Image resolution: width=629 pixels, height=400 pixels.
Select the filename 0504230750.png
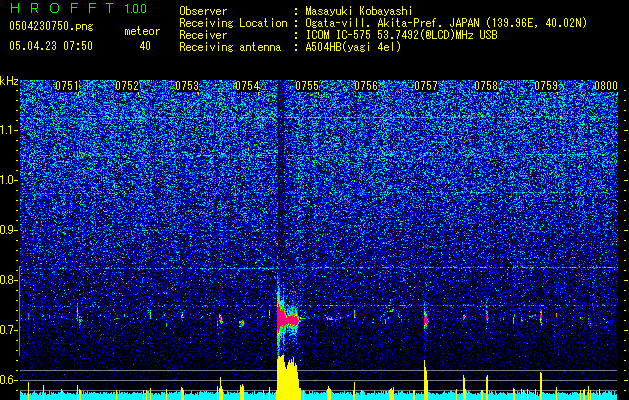pos(51,26)
